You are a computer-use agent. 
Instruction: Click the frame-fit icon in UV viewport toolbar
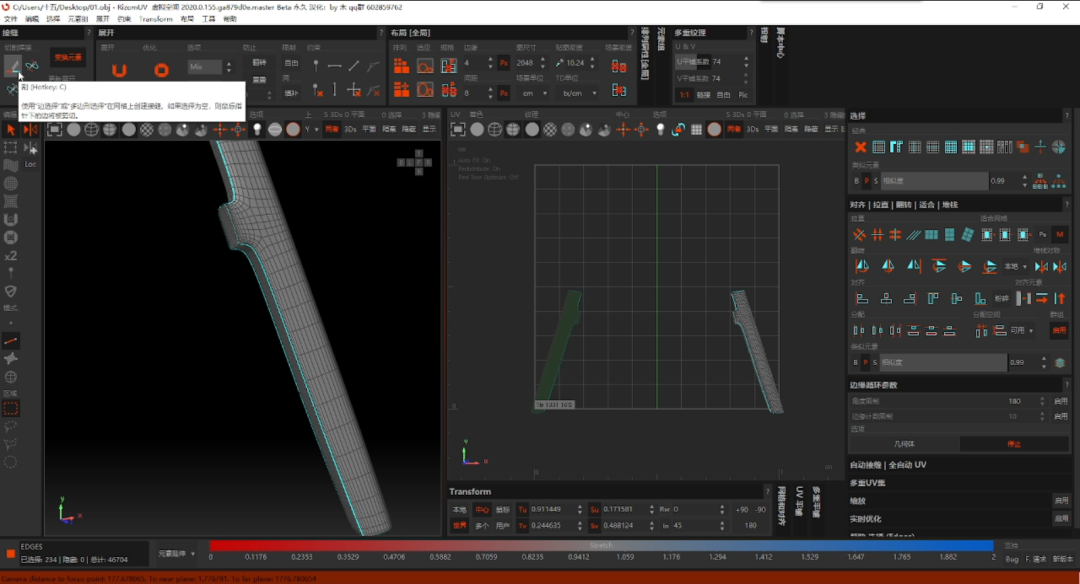click(458, 129)
